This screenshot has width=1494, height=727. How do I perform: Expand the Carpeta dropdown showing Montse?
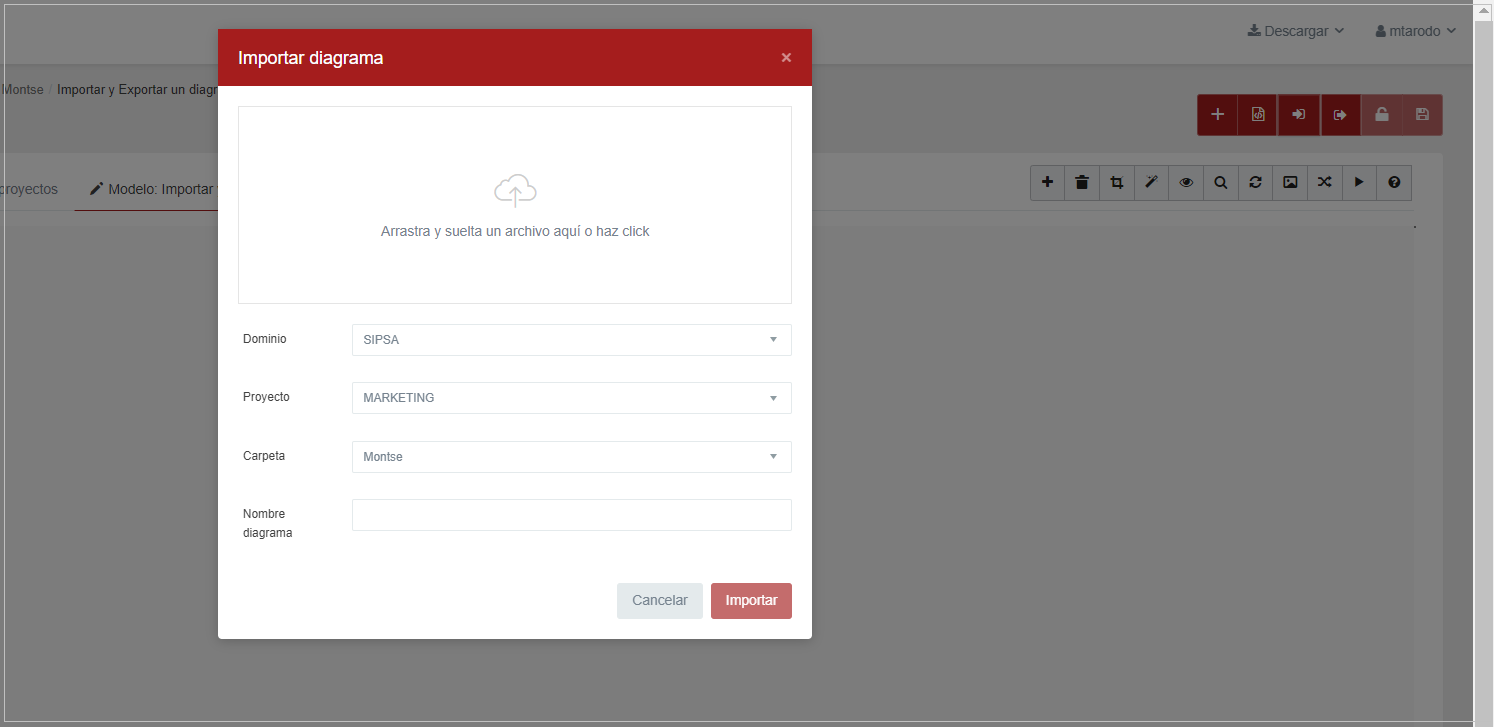click(571, 457)
